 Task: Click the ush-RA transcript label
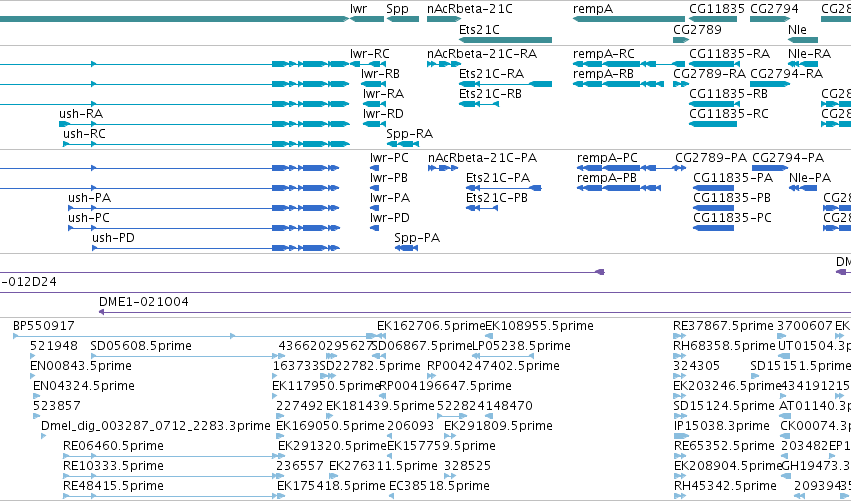pos(81,114)
